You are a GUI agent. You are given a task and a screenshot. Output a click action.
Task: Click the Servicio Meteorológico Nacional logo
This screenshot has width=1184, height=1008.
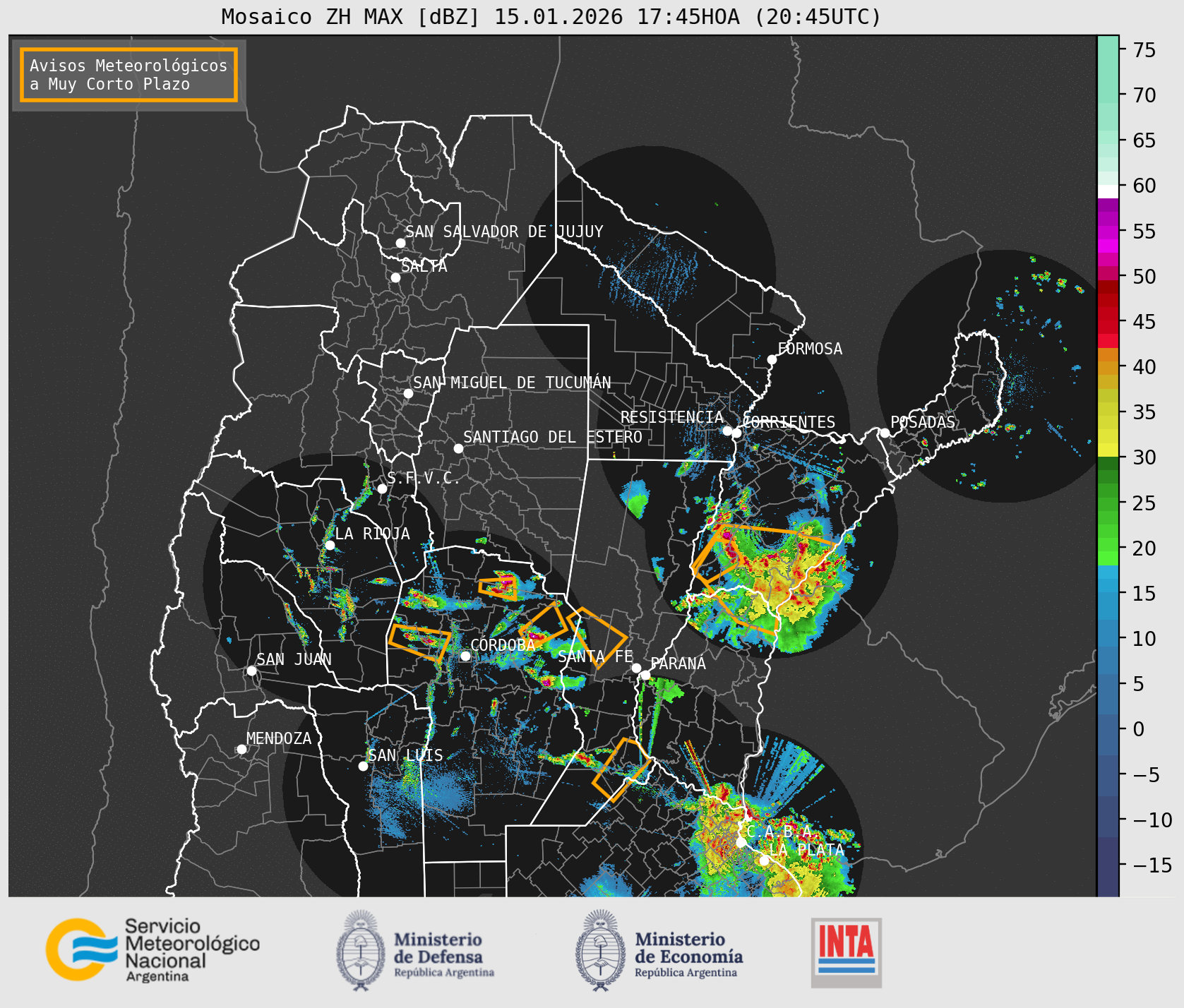click(153, 949)
